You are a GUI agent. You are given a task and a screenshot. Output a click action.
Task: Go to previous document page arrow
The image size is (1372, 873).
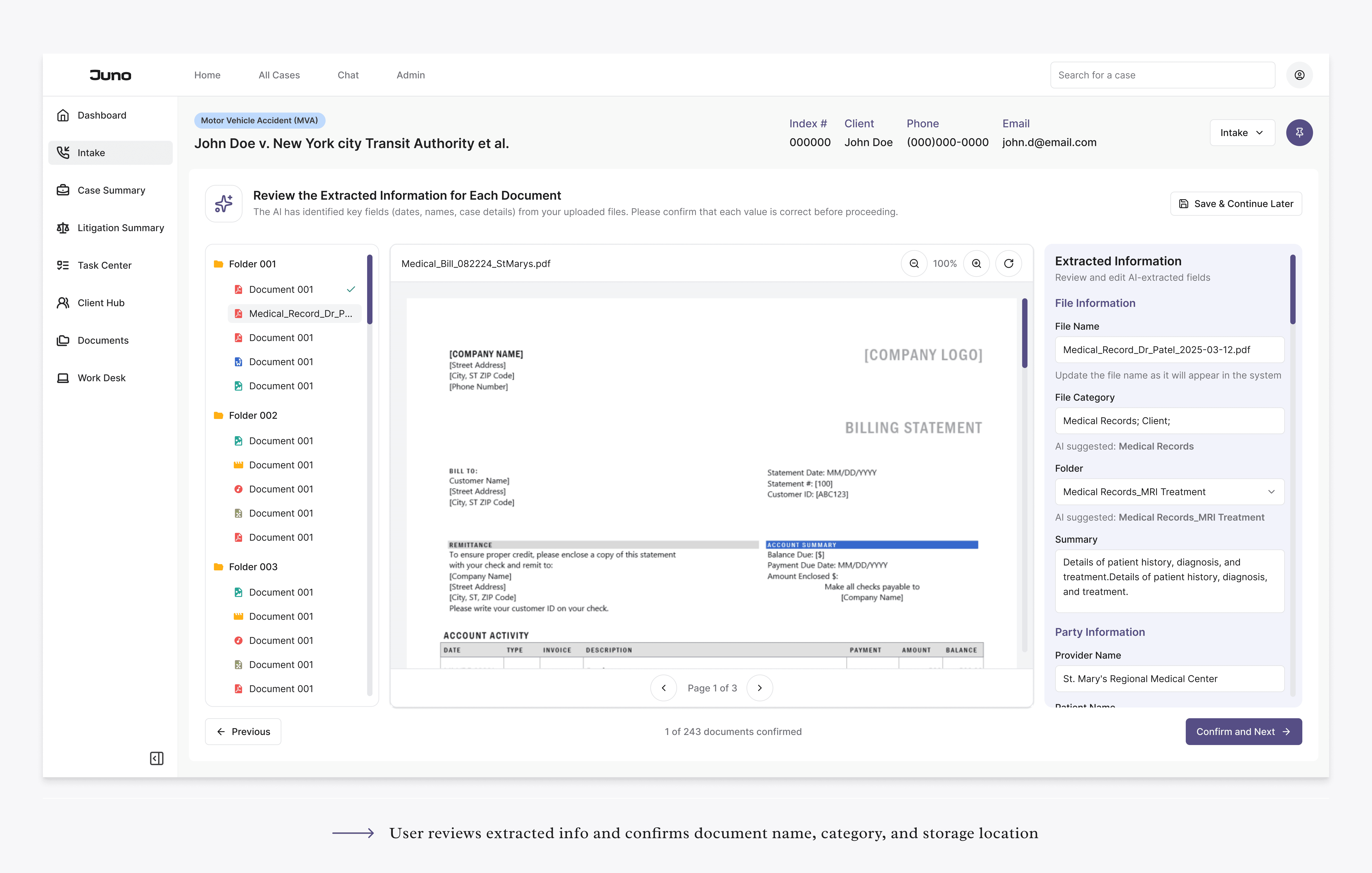[663, 688]
